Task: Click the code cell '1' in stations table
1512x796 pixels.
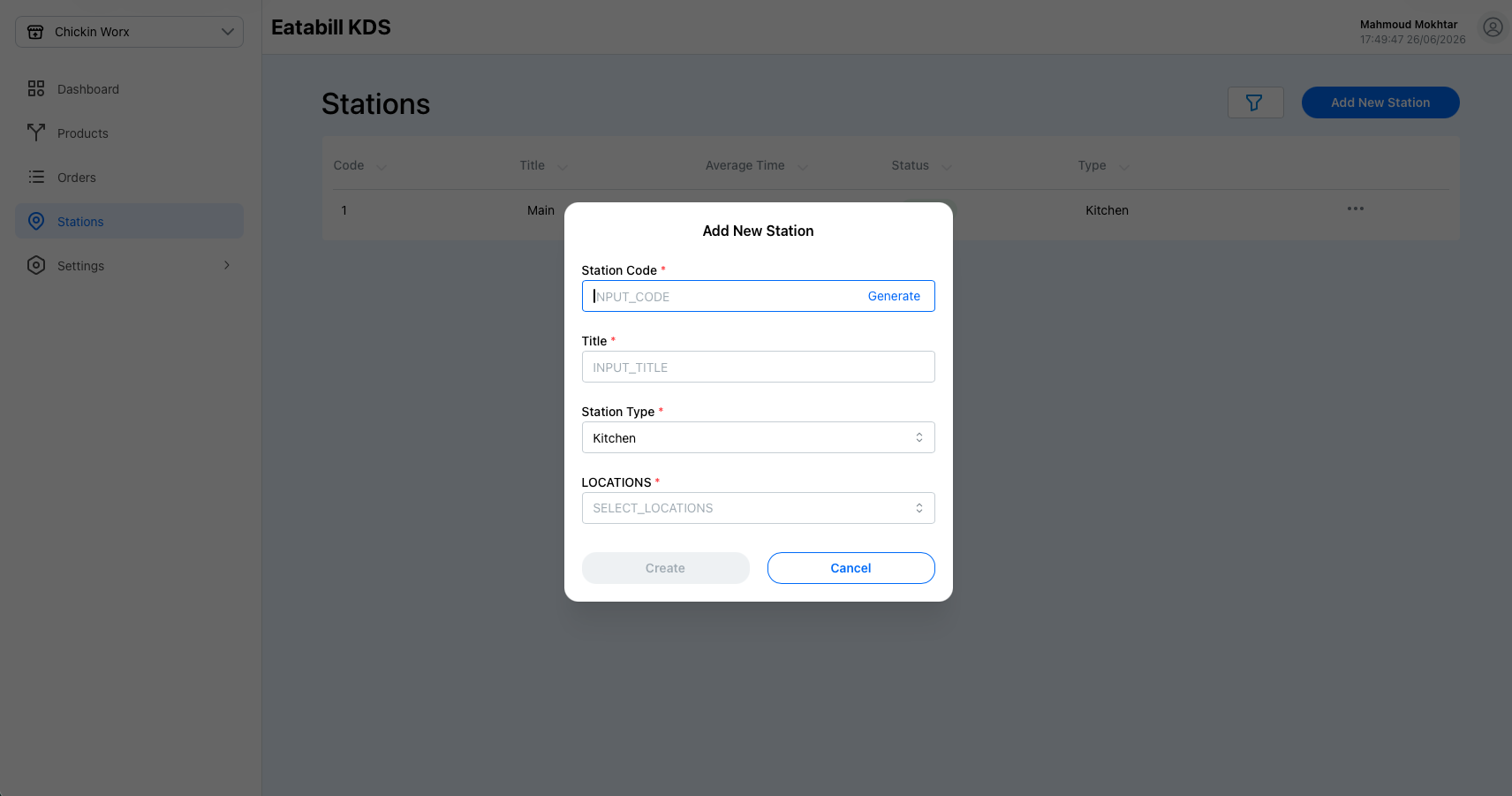Action: [344, 210]
